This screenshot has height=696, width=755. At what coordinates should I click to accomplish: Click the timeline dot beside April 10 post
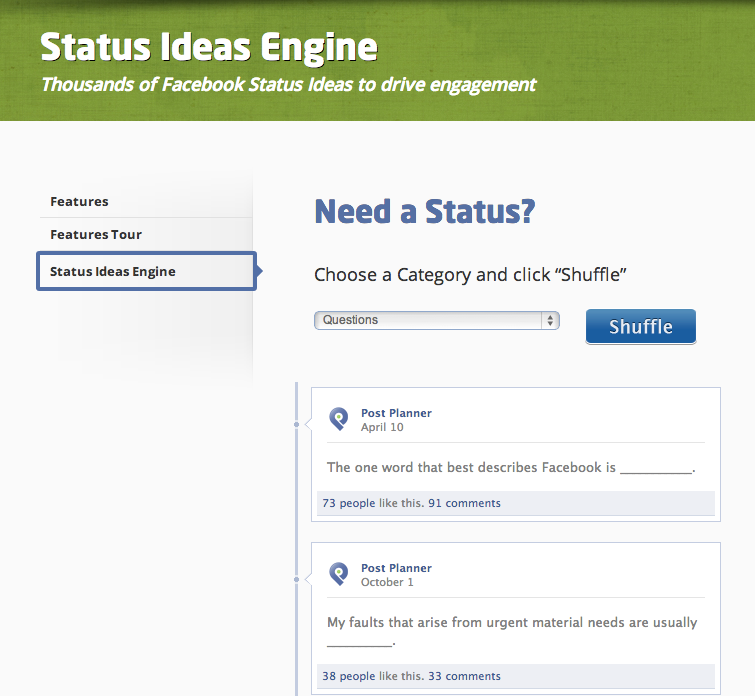point(297,425)
